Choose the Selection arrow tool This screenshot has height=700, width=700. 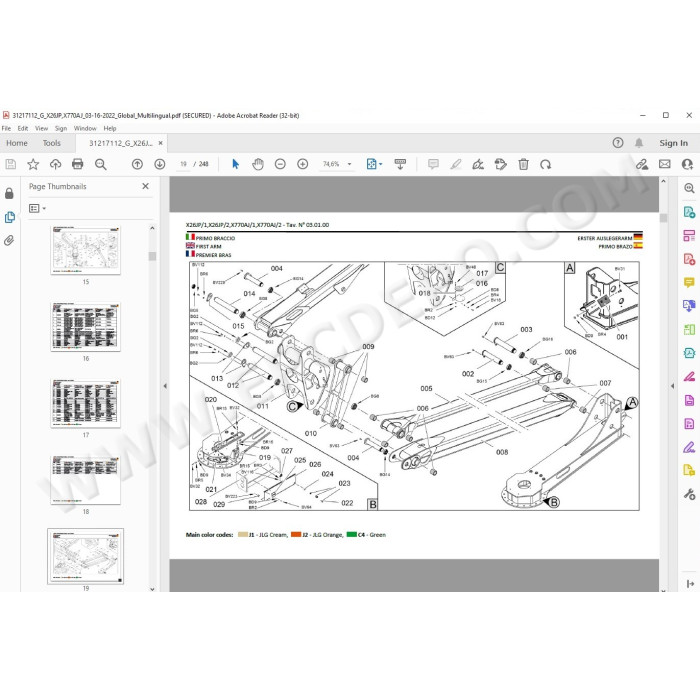236,164
